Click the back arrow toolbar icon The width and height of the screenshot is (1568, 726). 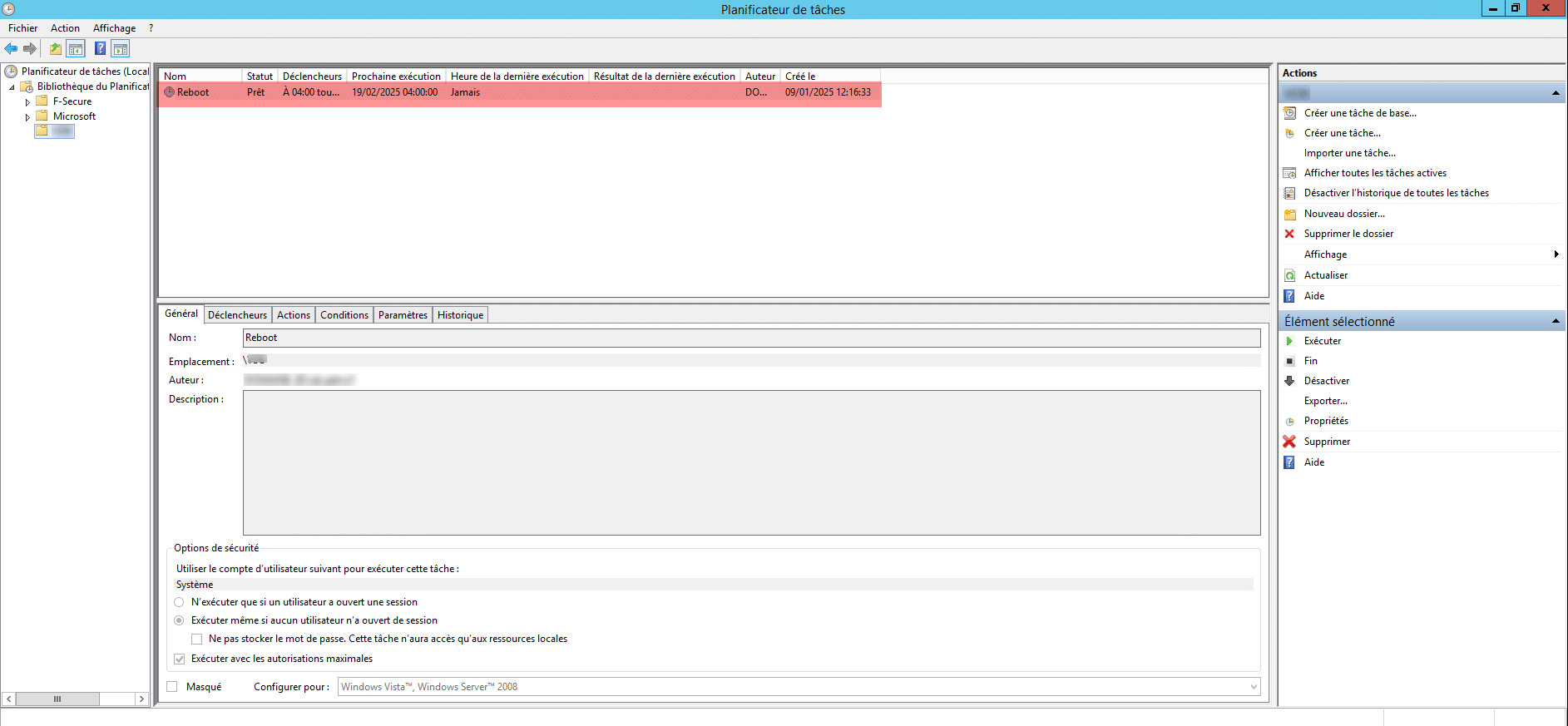(x=11, y=49)
